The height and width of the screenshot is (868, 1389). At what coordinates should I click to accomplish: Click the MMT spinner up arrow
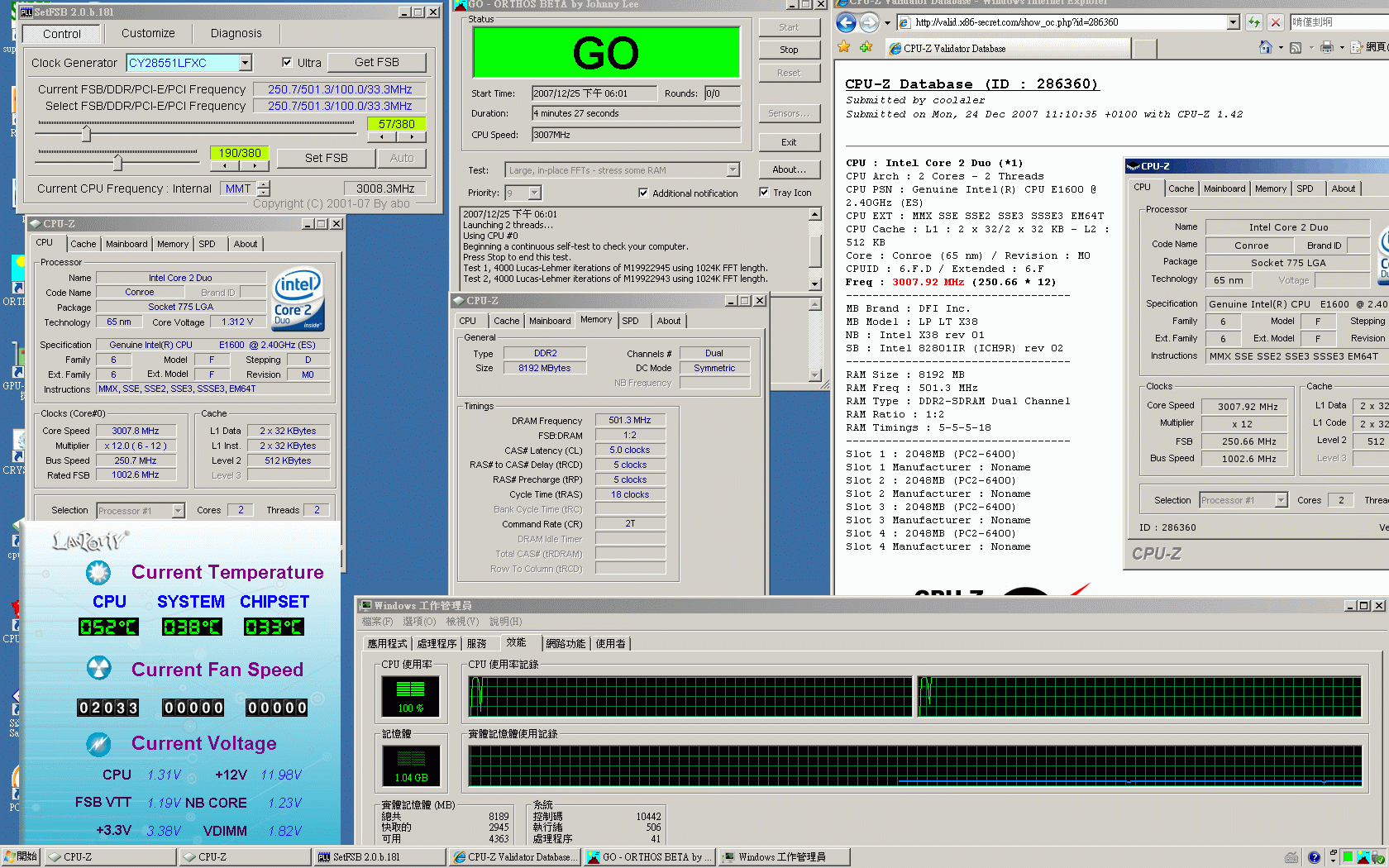(263, 184)
